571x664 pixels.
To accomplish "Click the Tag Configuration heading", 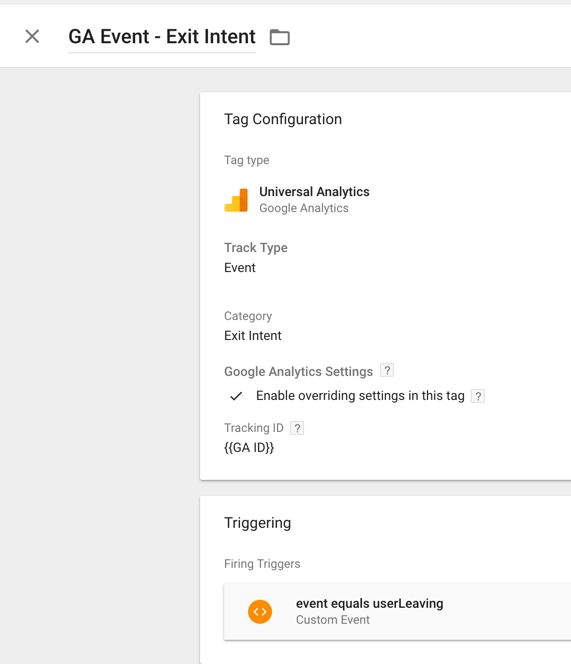I will point(283,119).
